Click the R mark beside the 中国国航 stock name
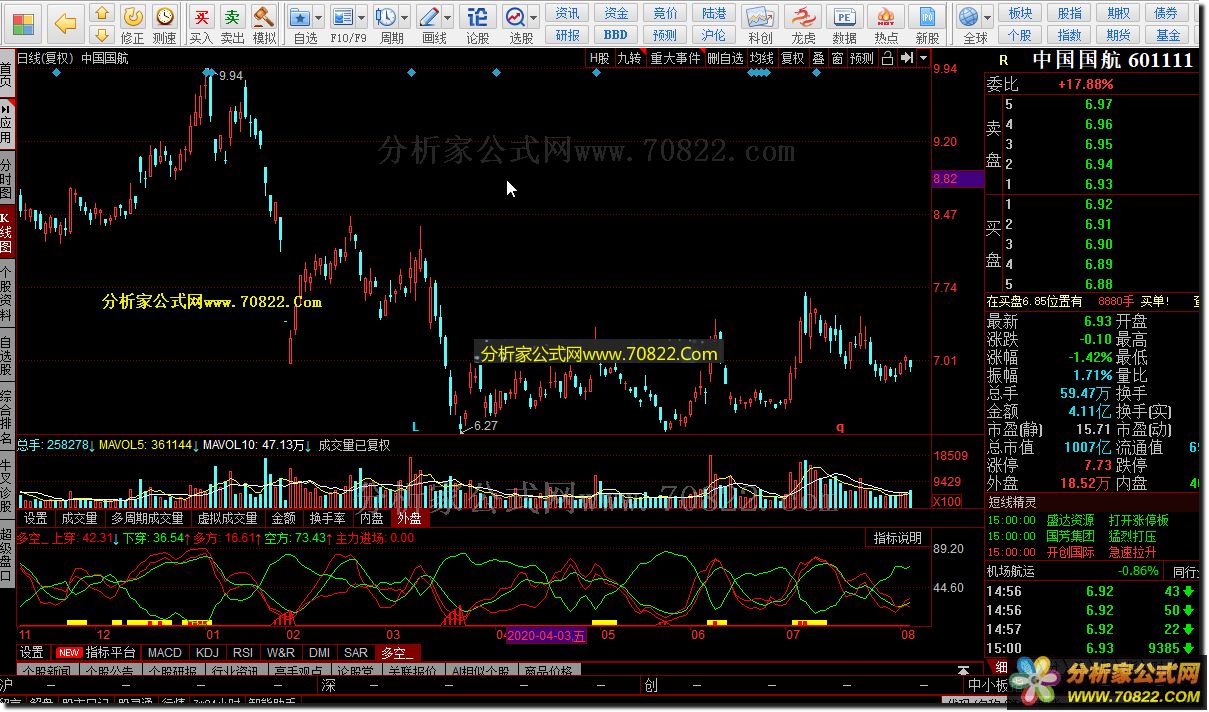This screenshot has height=712, width=1209. point(1004,60)
